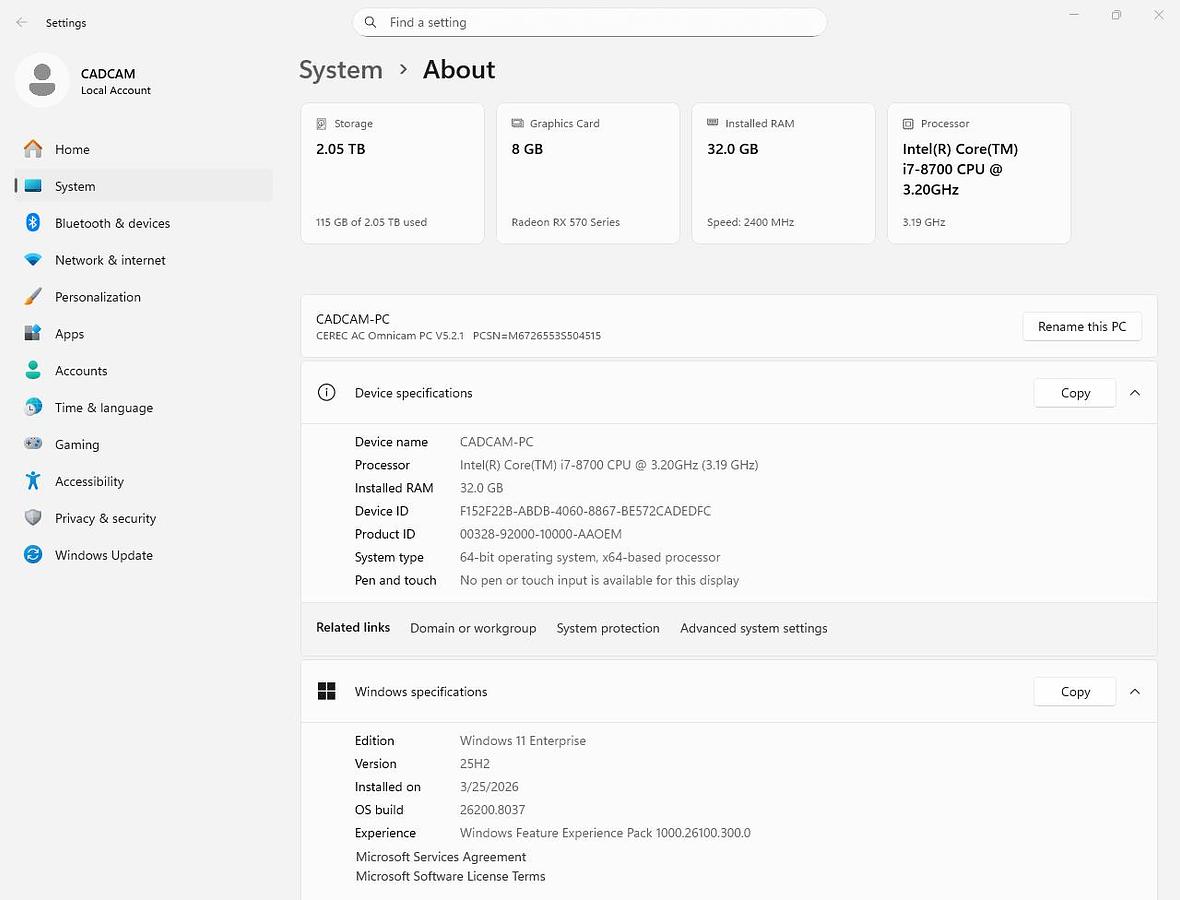Viewport: 1180px width, 900px height.
Task: Click the Rename this PC button
Action: 1081,327
